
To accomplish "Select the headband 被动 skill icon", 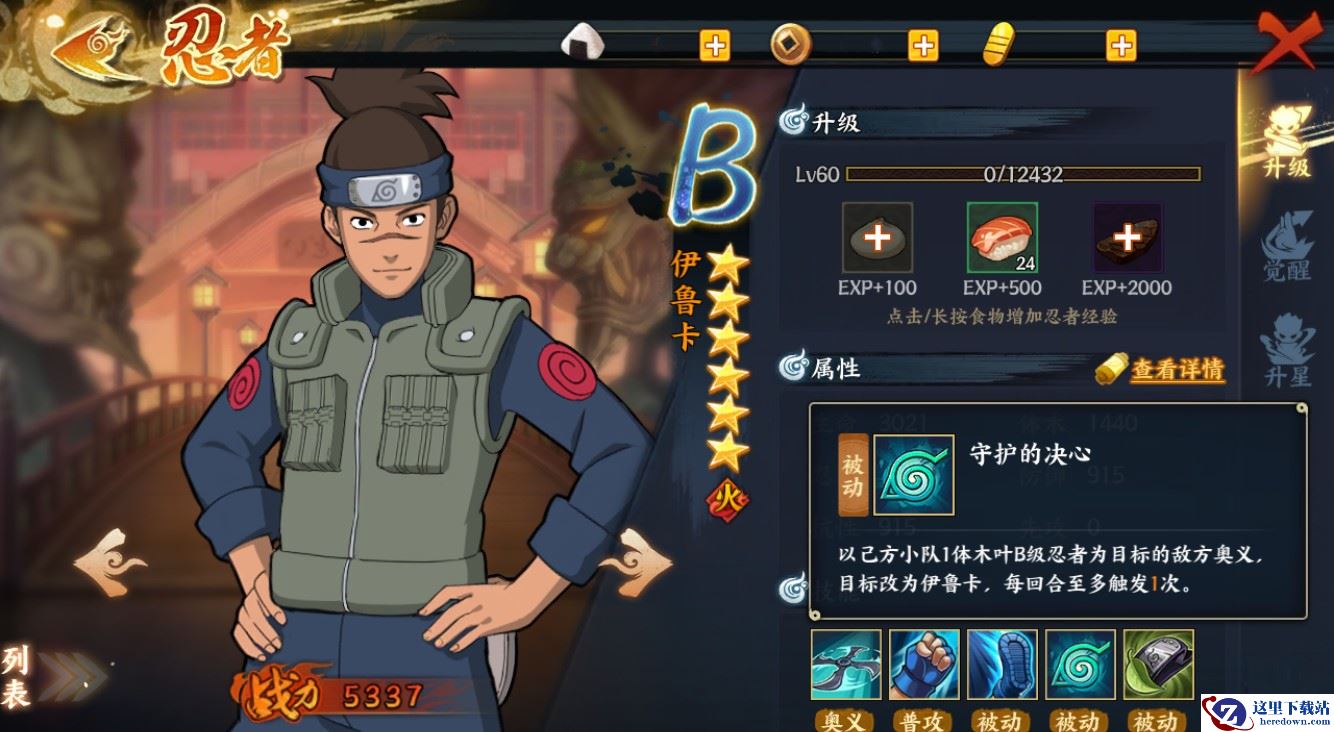I will (x=1158, y=665).
